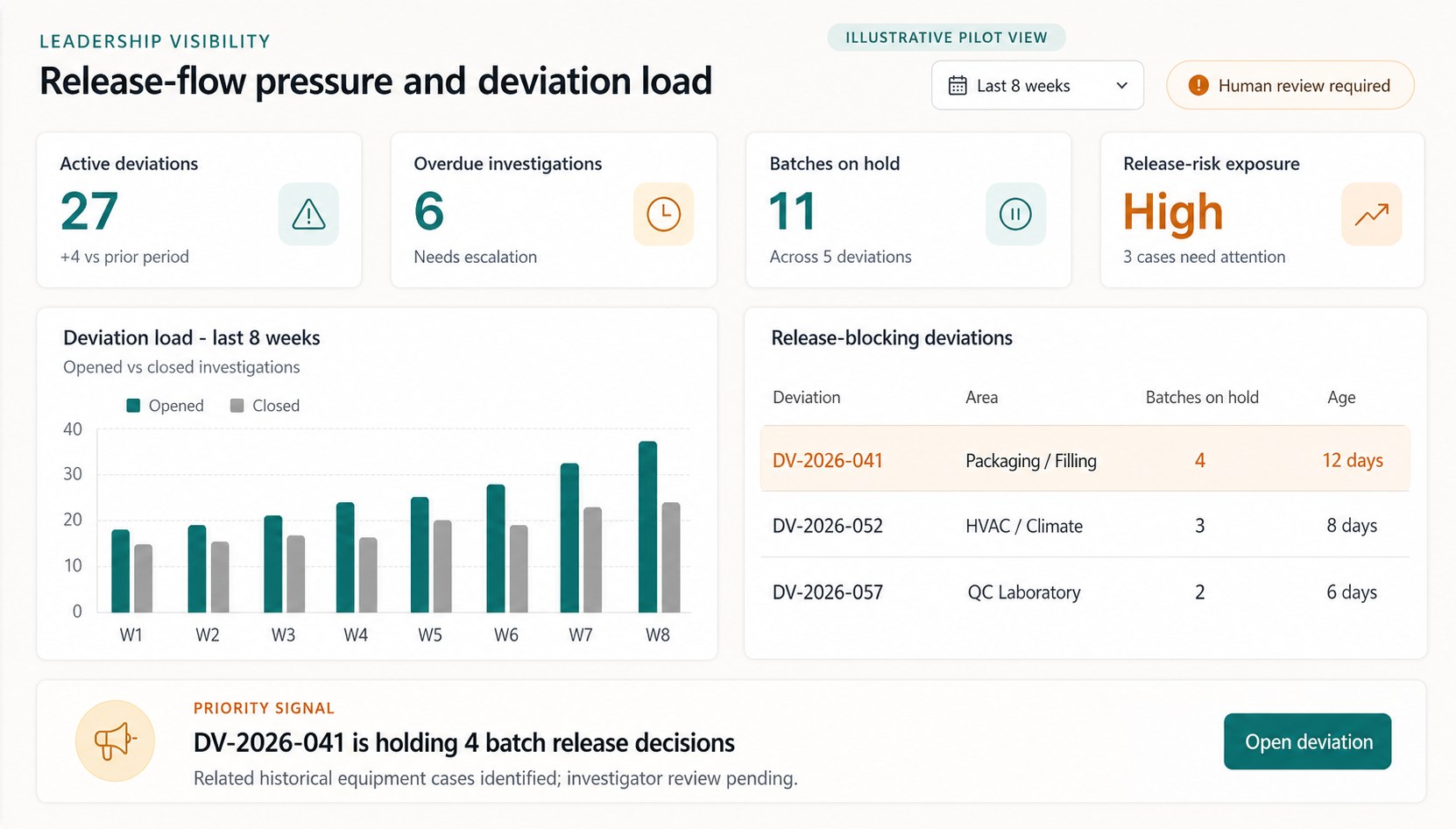Open the Last 8 weeks dropdown

pos(1037,85)
